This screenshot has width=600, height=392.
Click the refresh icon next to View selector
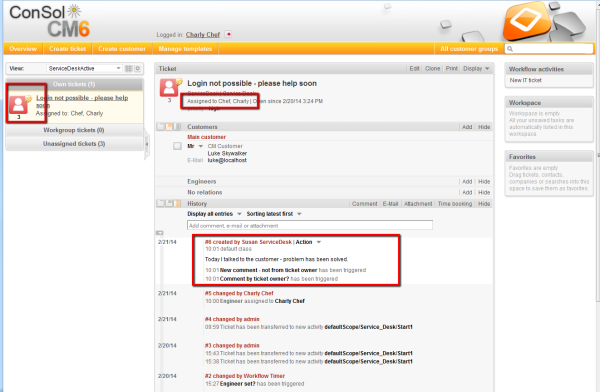(138, 69)
